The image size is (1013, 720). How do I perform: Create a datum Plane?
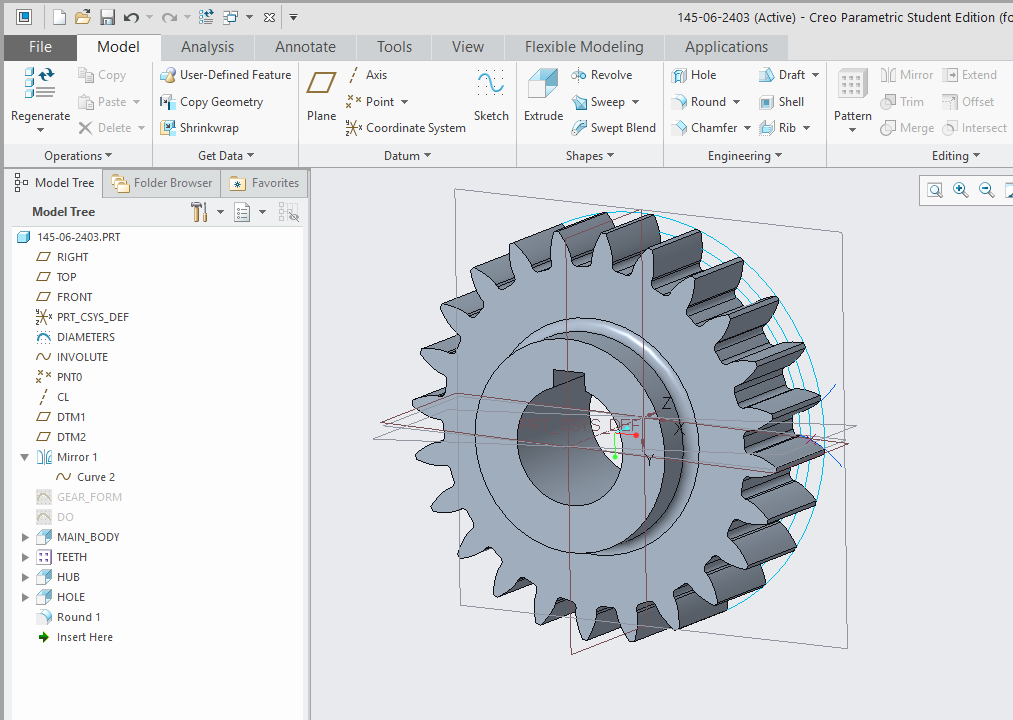(x=321, y=95)
